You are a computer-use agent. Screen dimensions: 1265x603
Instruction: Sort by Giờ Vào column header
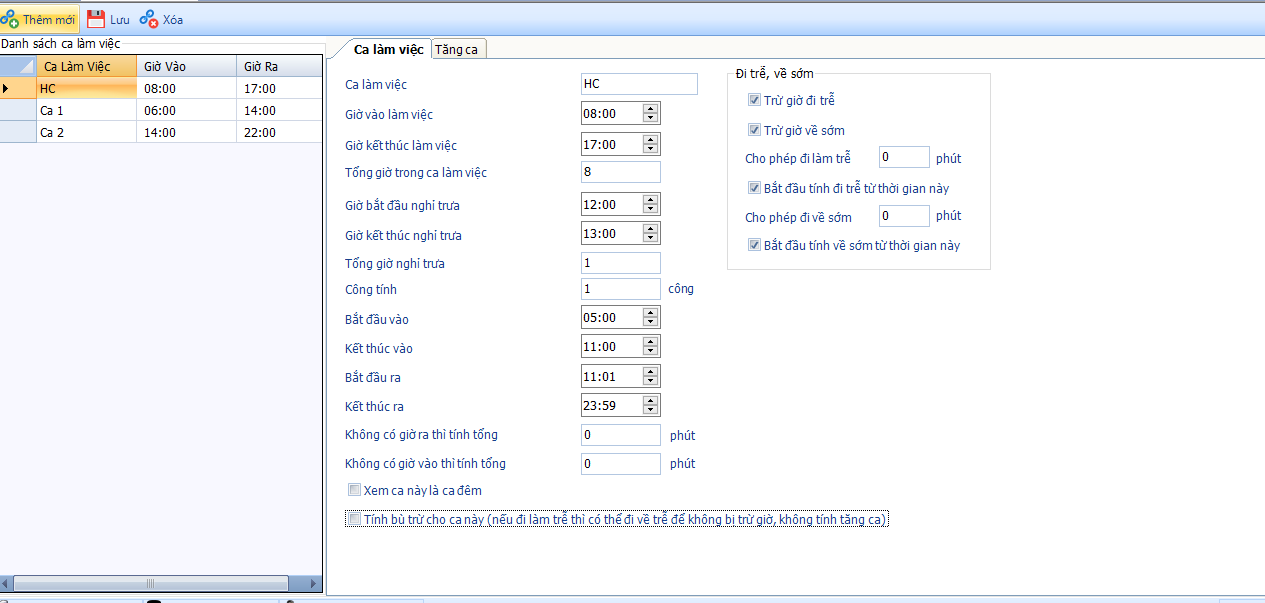186,67
